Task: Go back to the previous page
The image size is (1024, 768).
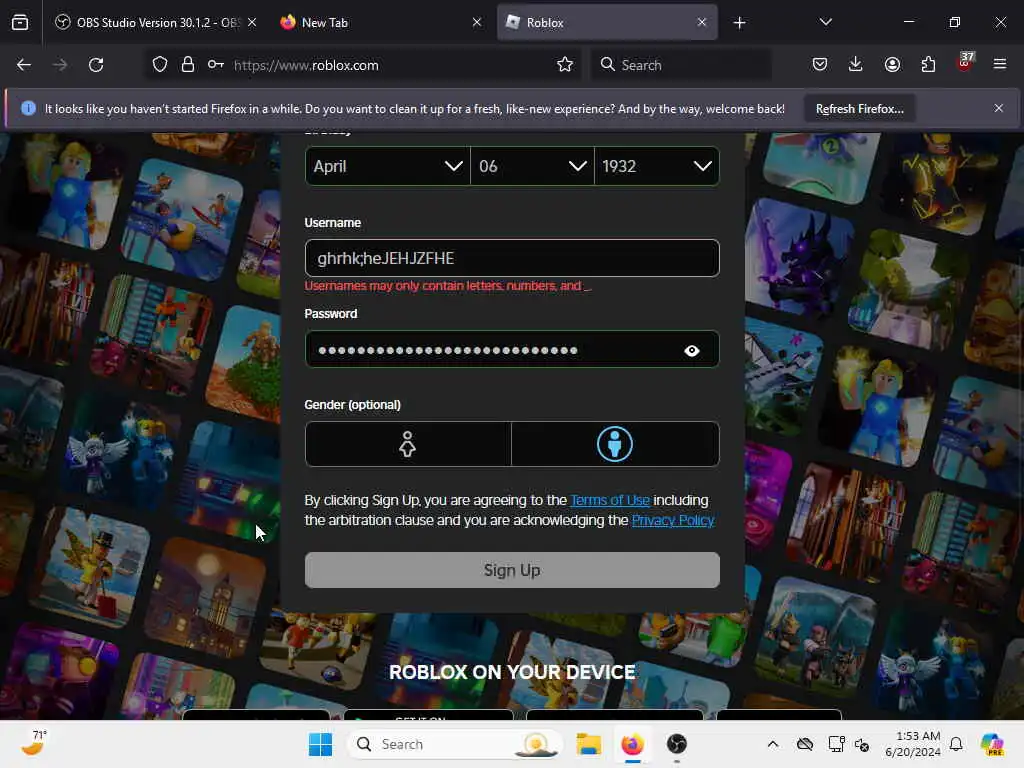Action: click(24, 65)
